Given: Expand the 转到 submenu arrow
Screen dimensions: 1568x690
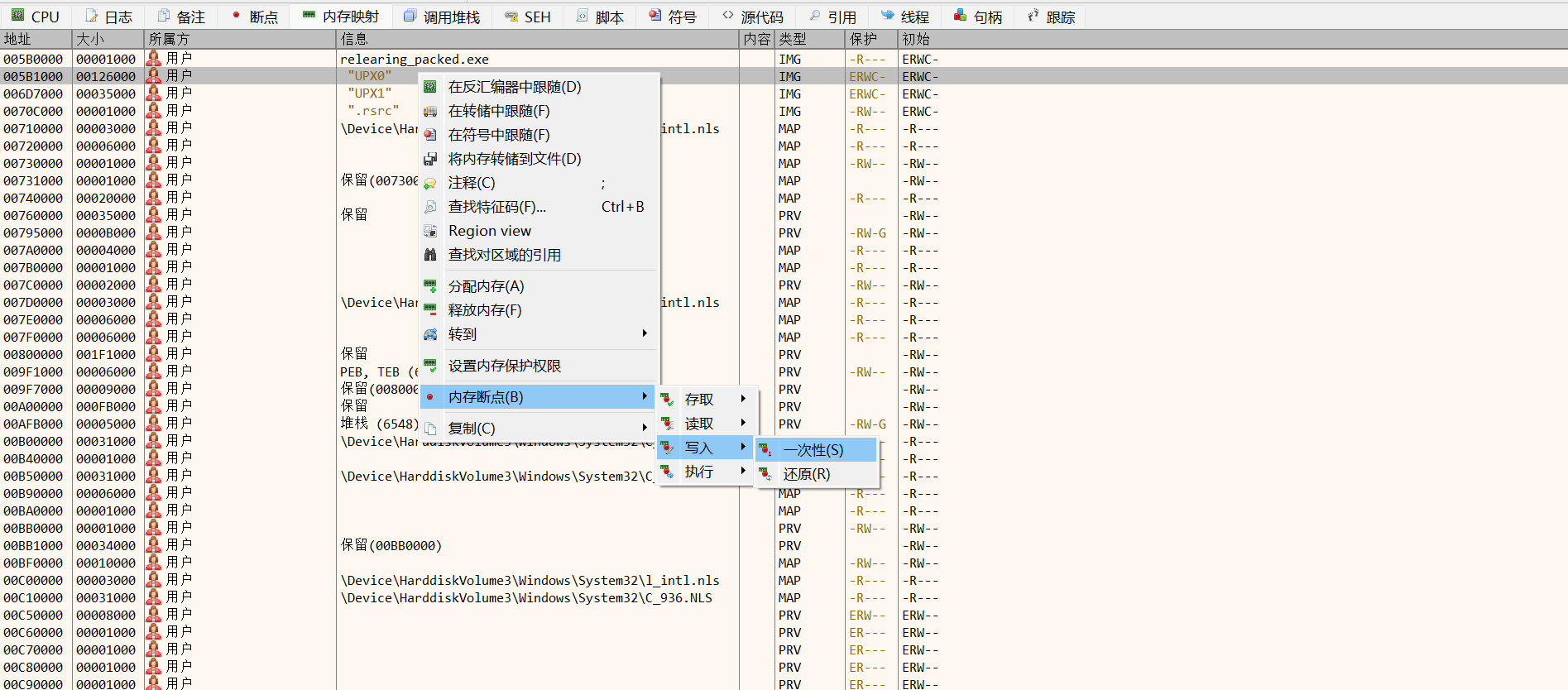Looking at the screenshot, I should [644, 333].
